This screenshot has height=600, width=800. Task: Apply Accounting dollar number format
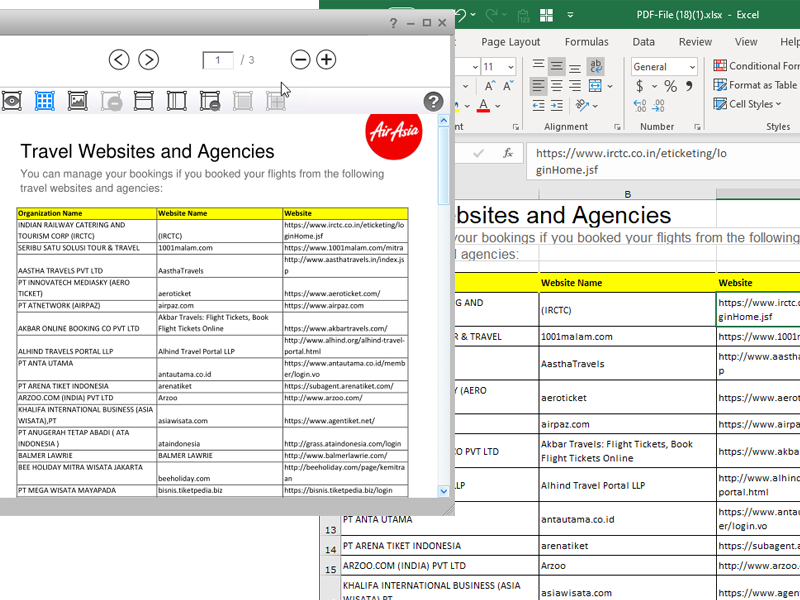tap(639, 86)
